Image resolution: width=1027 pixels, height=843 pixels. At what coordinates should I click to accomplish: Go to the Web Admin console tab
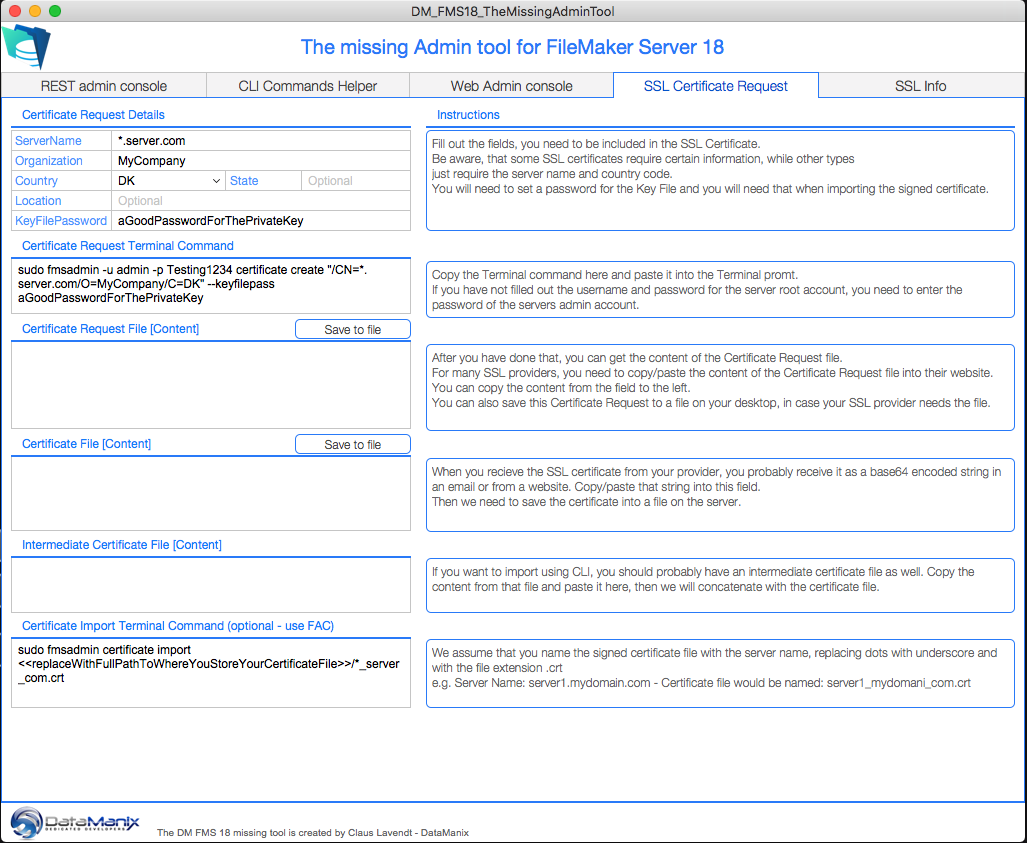[512, 86]
